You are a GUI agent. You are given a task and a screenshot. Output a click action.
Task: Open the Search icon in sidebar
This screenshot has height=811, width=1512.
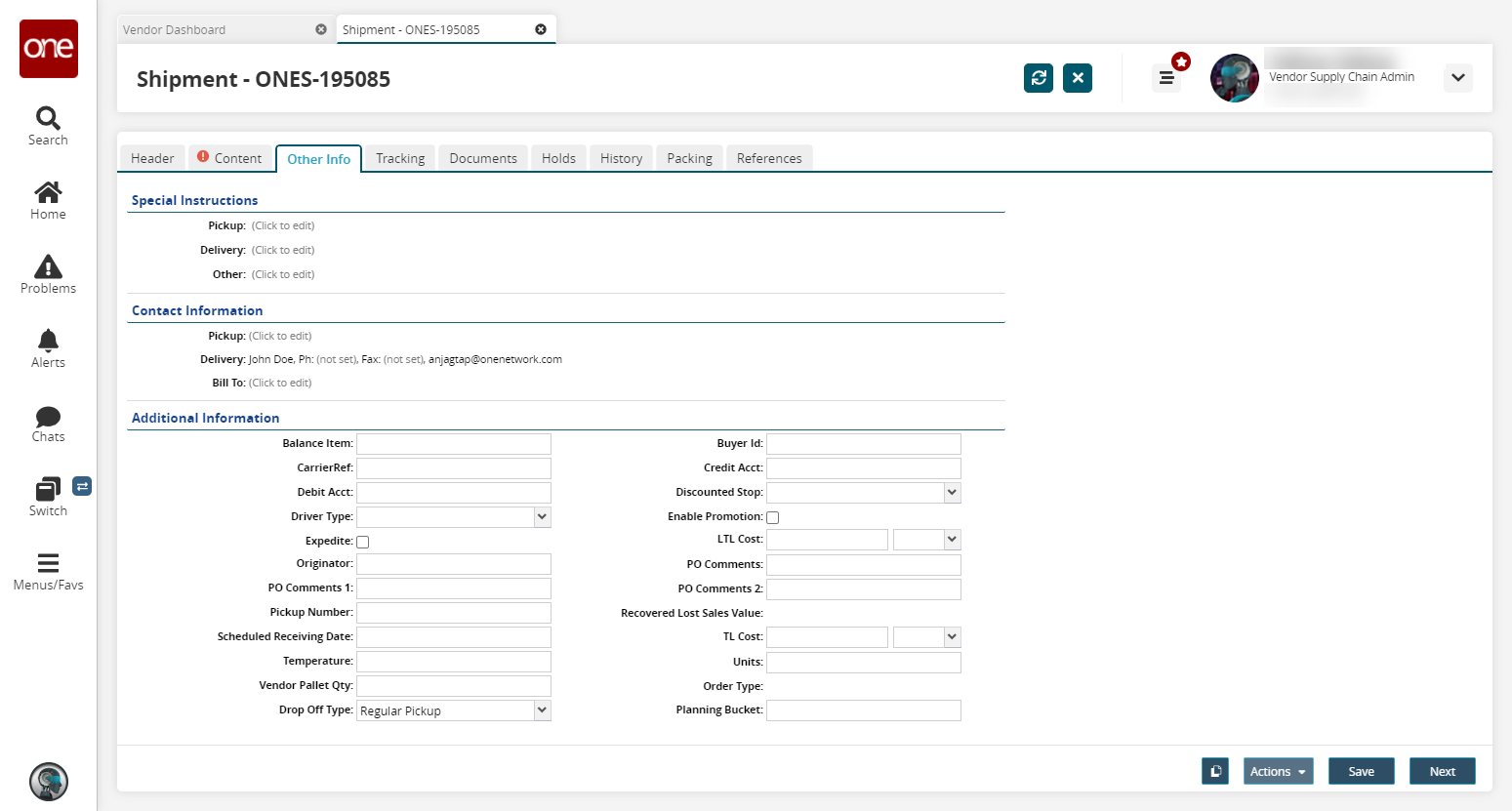[48, 119]
